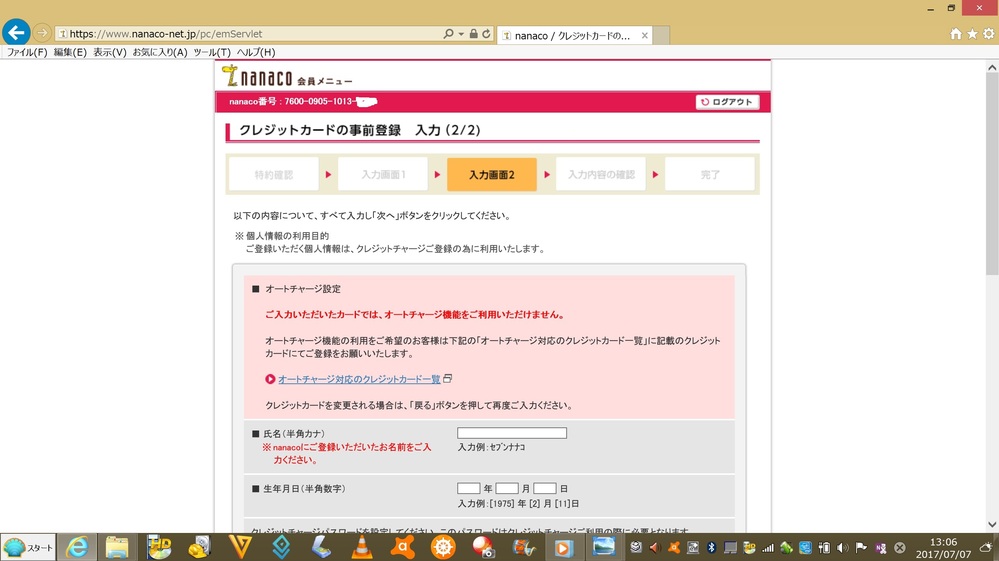This screenshot has height=561, width=999.
Task: Click the red arrow bullet before card list link
Action: pos(270,379)
